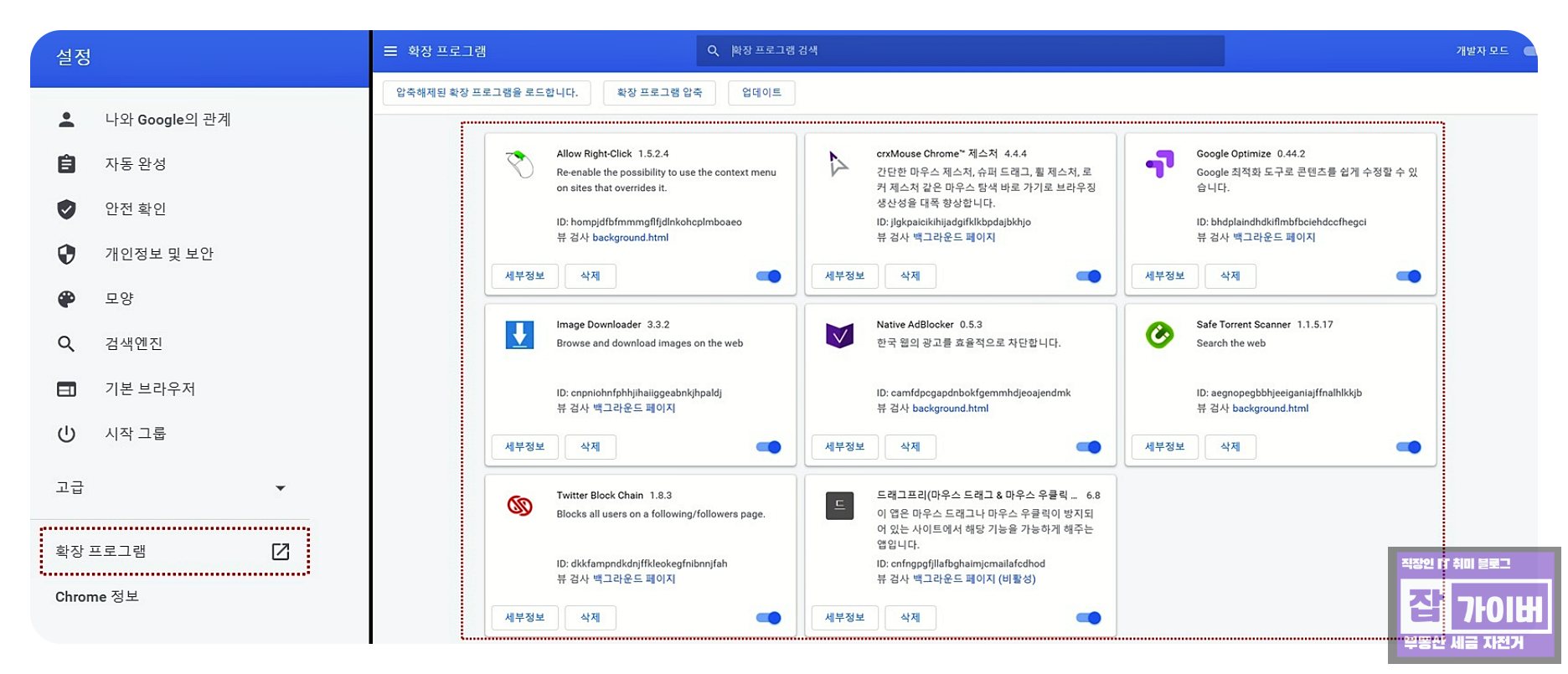Switch off Safe Torrent Scanner toggle
The image size is (1568, 674).
[x=1408, y=447]
